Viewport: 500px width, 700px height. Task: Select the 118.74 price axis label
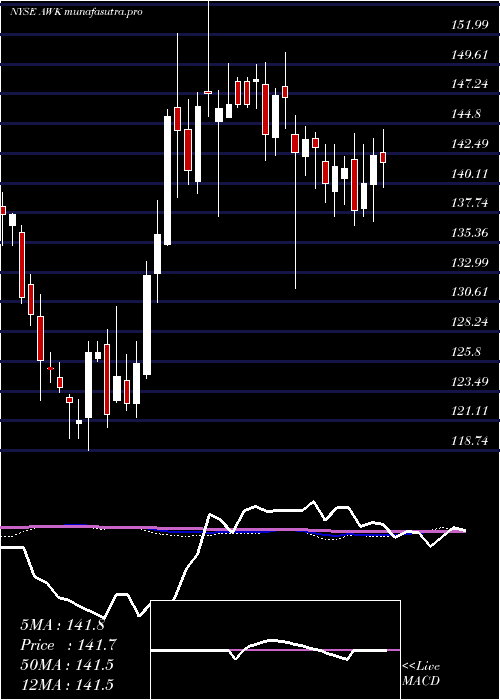click(x=469, y=441)
